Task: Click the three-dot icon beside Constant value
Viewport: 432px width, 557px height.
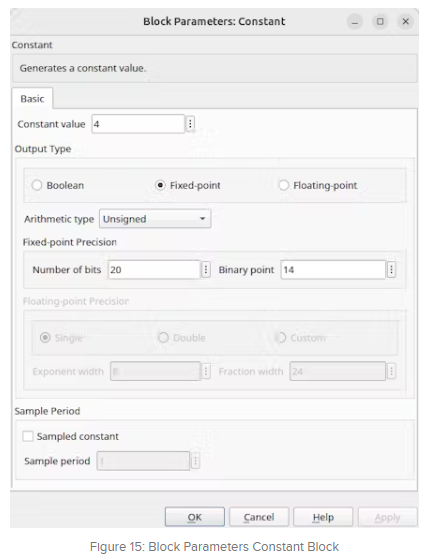Action: [190, 124]
